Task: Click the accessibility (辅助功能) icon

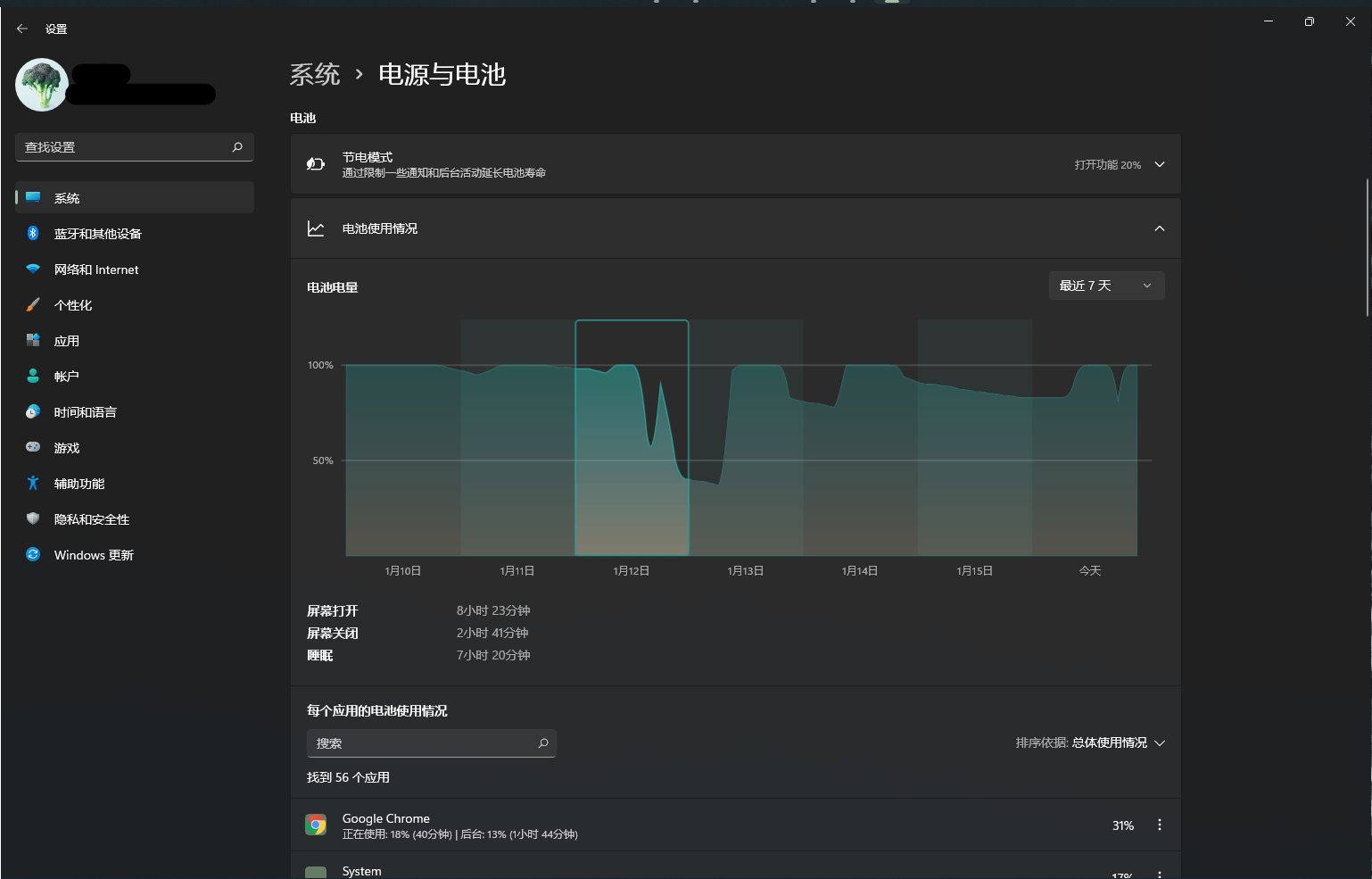Action: (x=33, y=483)
